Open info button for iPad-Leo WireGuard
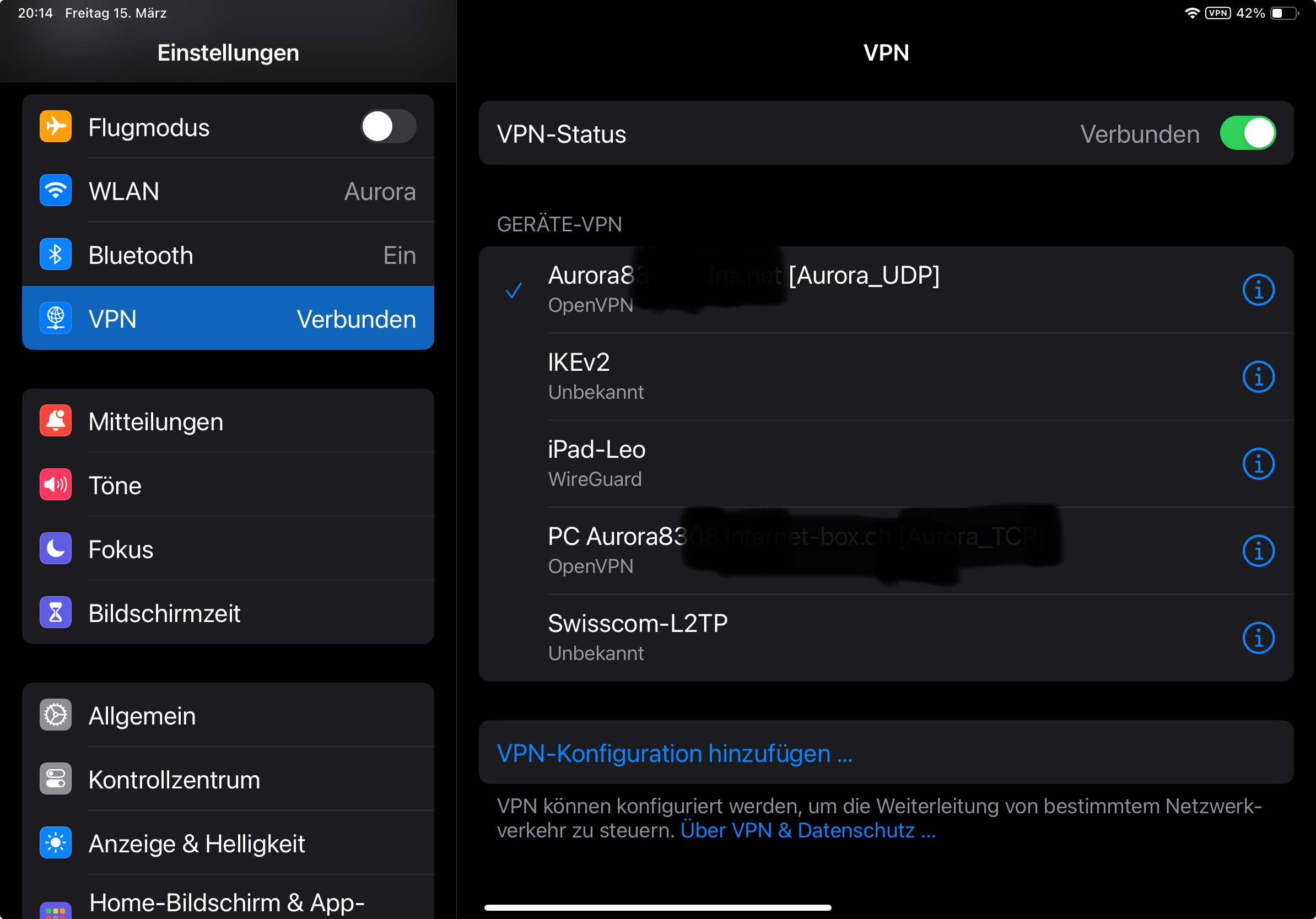1316x919 pixels. (1258, 464)
